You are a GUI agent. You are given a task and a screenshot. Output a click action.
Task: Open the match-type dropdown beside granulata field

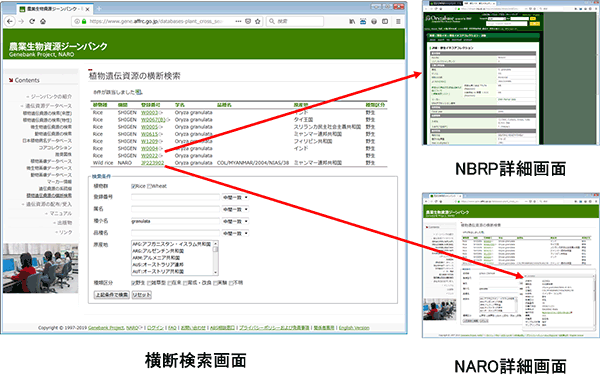coord(235,221)
